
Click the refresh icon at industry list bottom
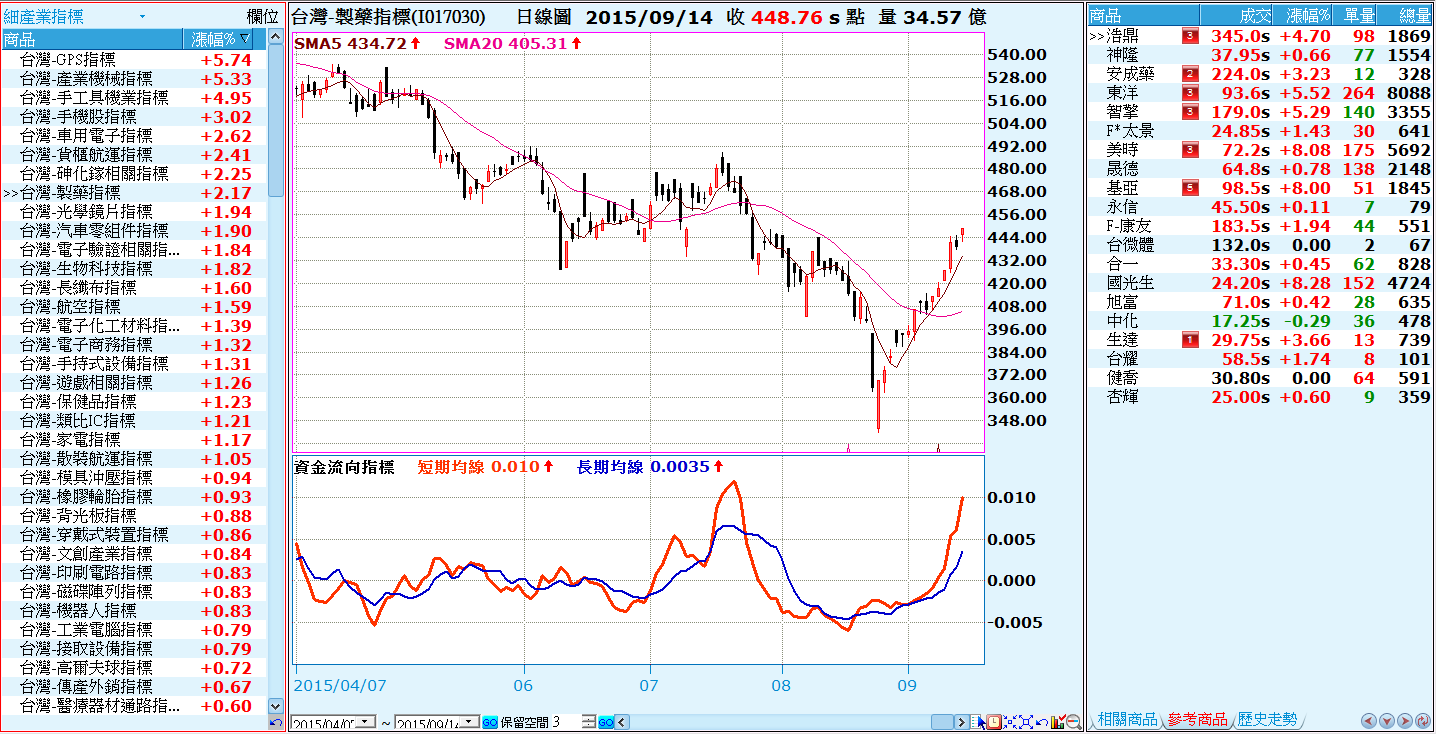point(276,722)
